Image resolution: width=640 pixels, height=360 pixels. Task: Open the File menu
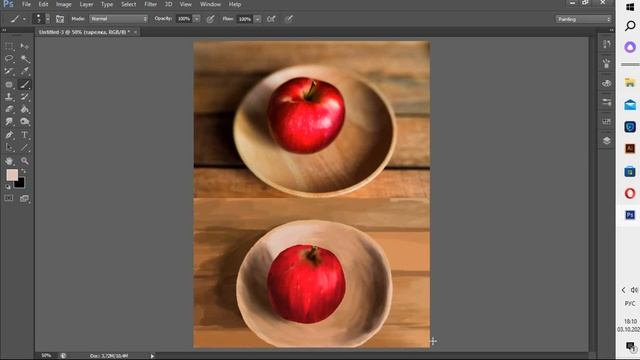27,4
